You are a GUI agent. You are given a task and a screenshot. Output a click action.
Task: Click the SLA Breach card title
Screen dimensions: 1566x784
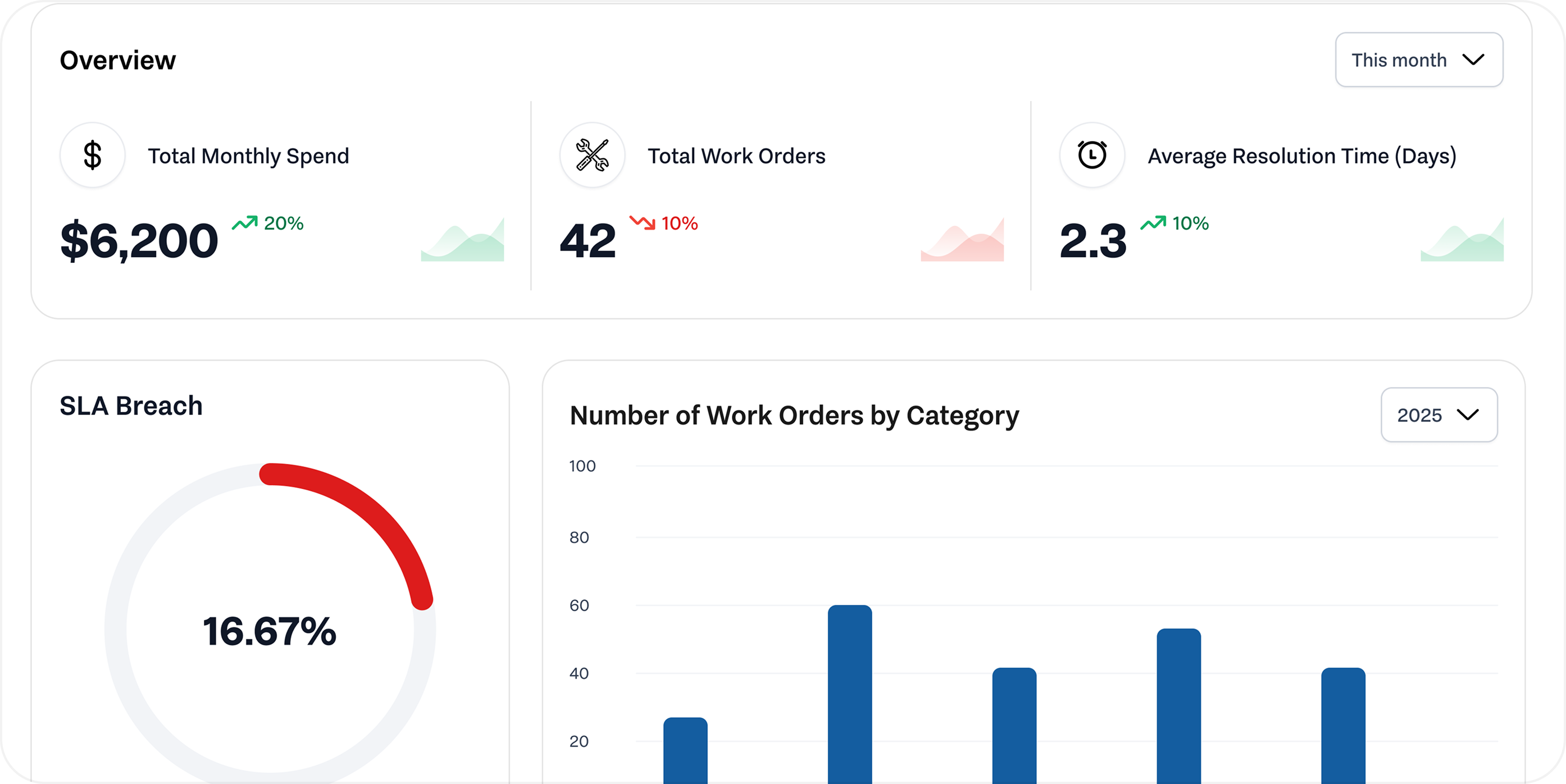(x=131, y=405)
